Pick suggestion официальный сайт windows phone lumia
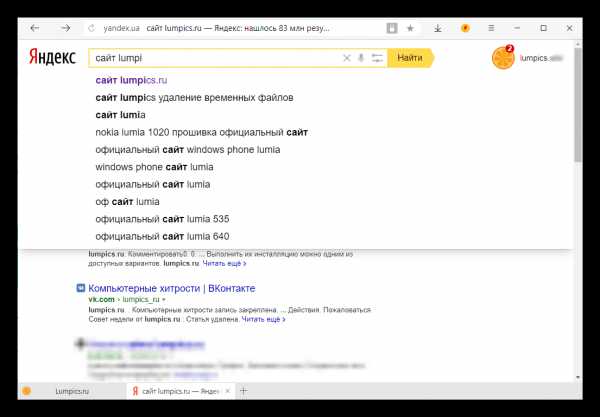600x417 pixels. [188, 150]
